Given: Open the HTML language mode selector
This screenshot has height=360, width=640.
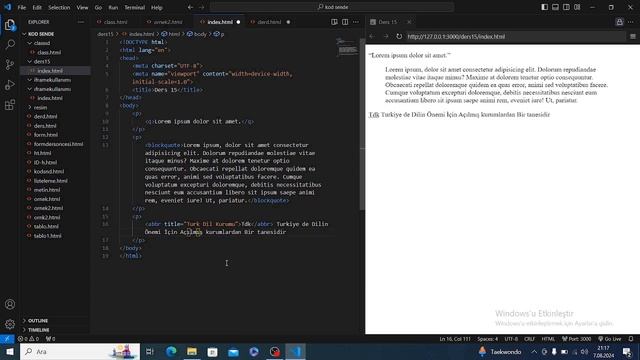Looking at the screenshot, I should coord(548,339).
